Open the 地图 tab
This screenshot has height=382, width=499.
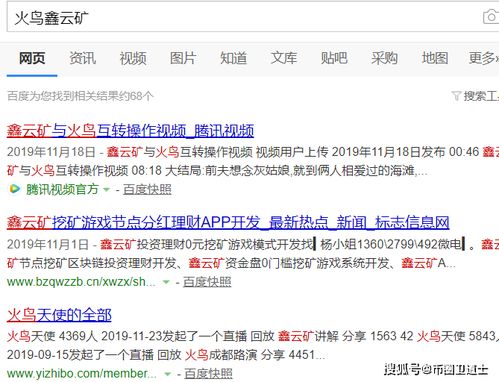point(435,58)
